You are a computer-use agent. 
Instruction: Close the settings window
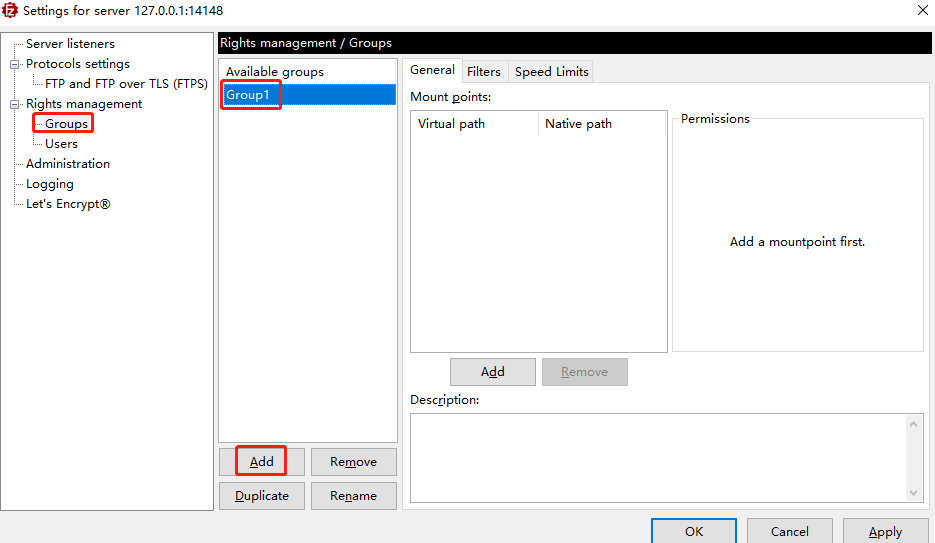(x=922, y=10)
